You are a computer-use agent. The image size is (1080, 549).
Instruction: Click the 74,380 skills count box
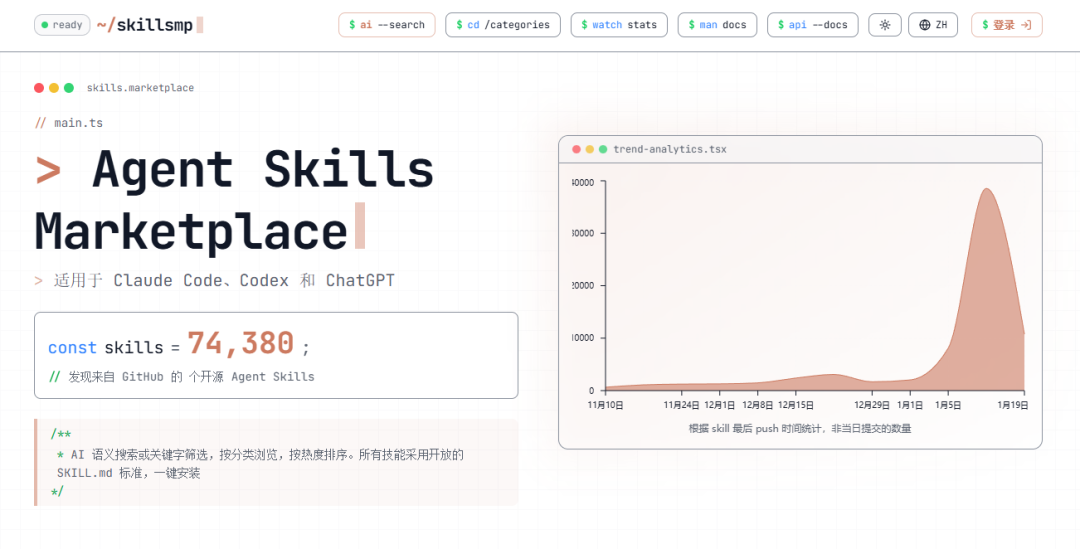pos(276,355)
